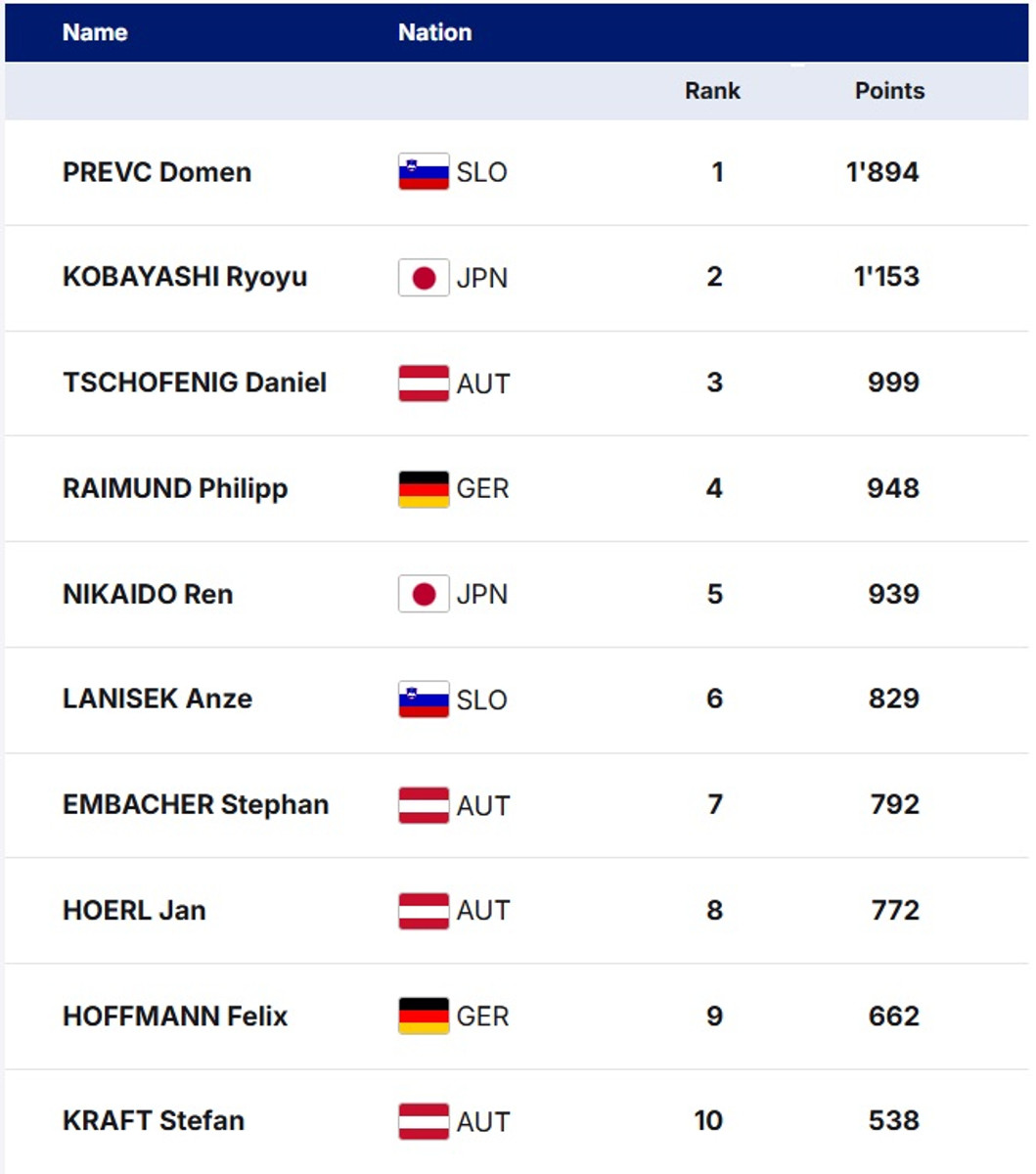Open KRAFT Stefan's athlete name link
Image resolution: width=1036 pixels, height=1174 pixels.
(154, 1121)
